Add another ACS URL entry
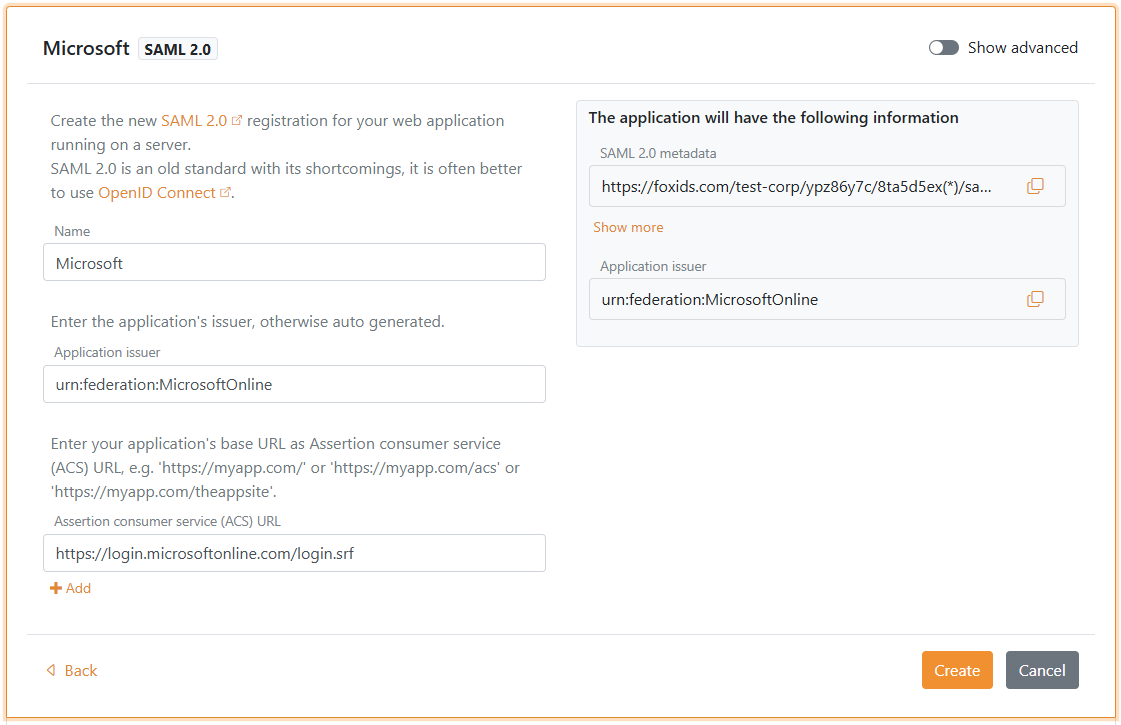The width and height of the screenshot is (1121, 725). (78, 589)
